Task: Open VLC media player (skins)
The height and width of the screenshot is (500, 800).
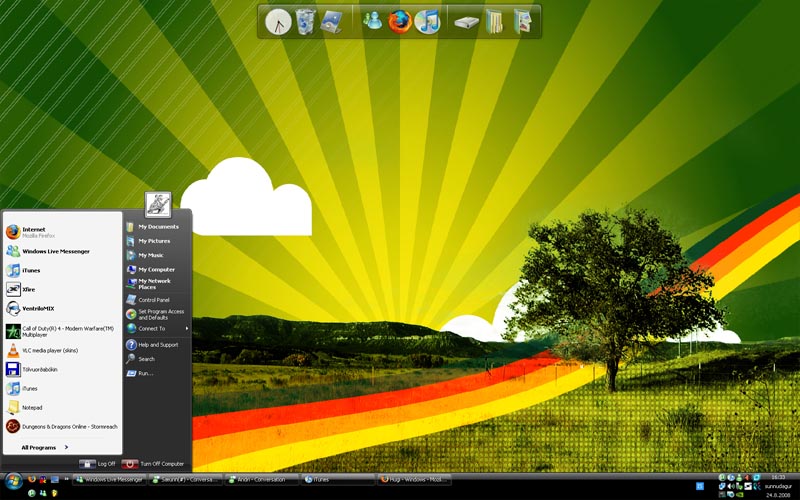Action: tap(62, 351)
